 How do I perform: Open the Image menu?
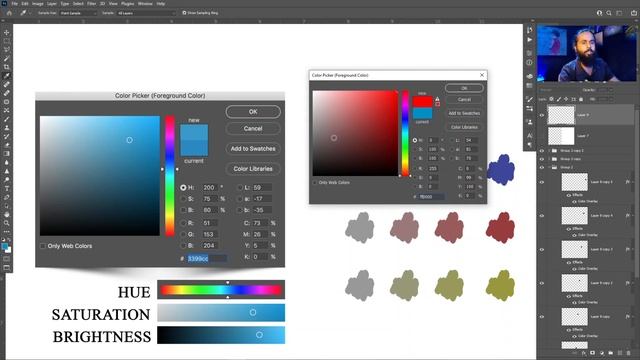point(38,4)
